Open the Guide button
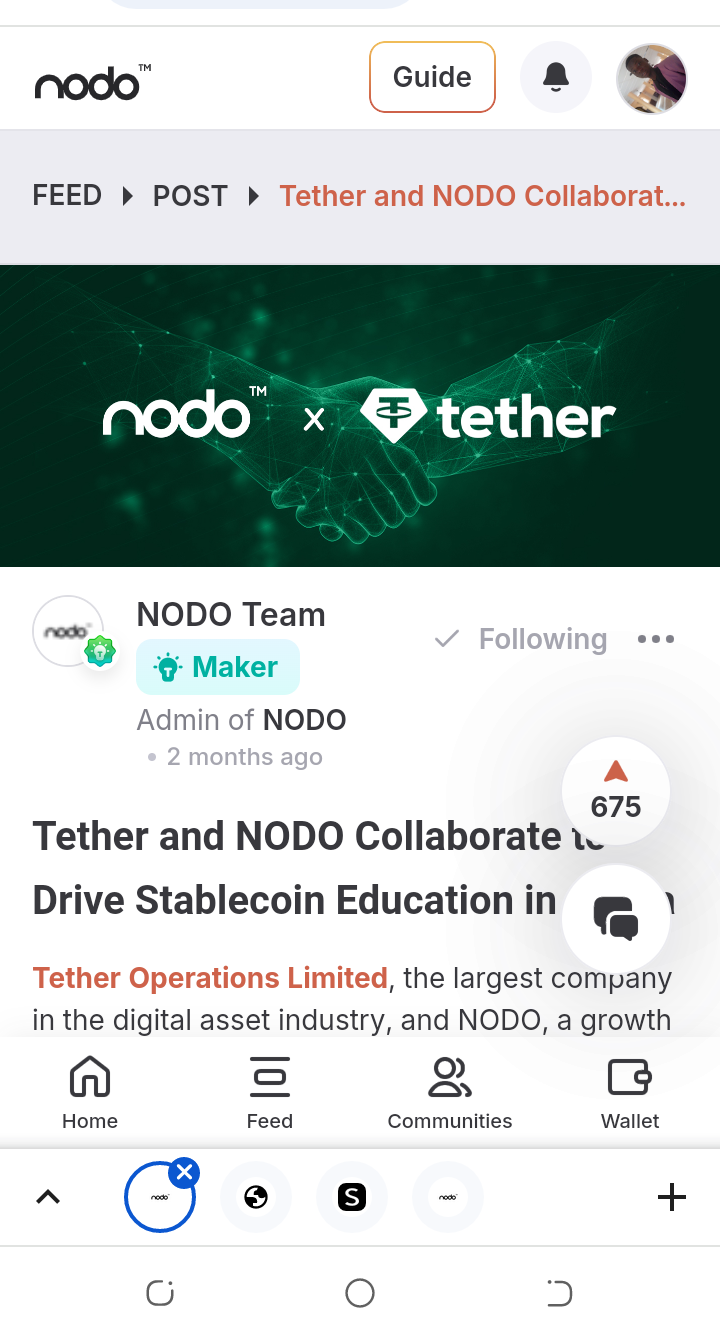 (x=432, y=77)
